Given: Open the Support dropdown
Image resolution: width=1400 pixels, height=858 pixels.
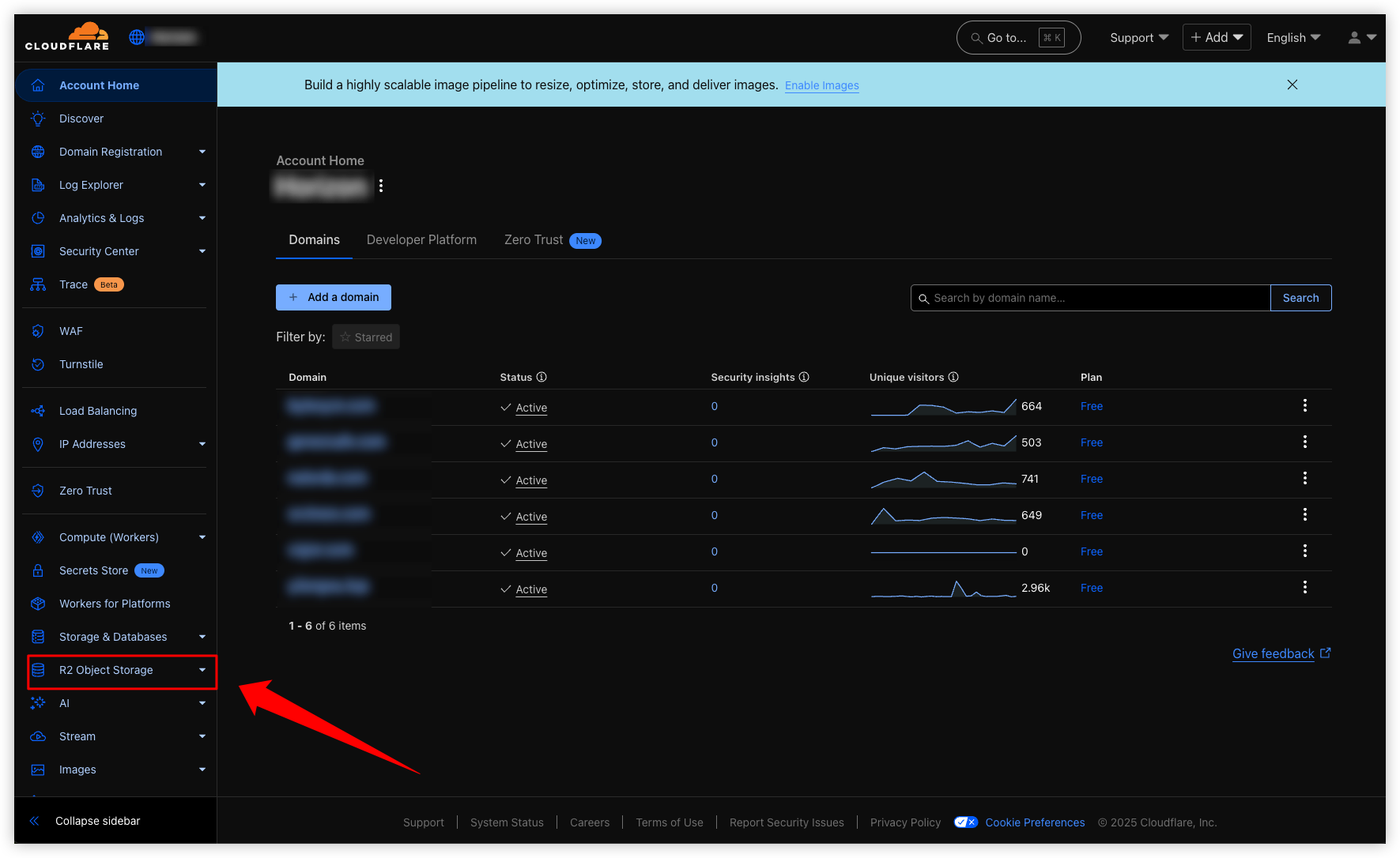Looking at the screenshot, I should (1139, 37).
